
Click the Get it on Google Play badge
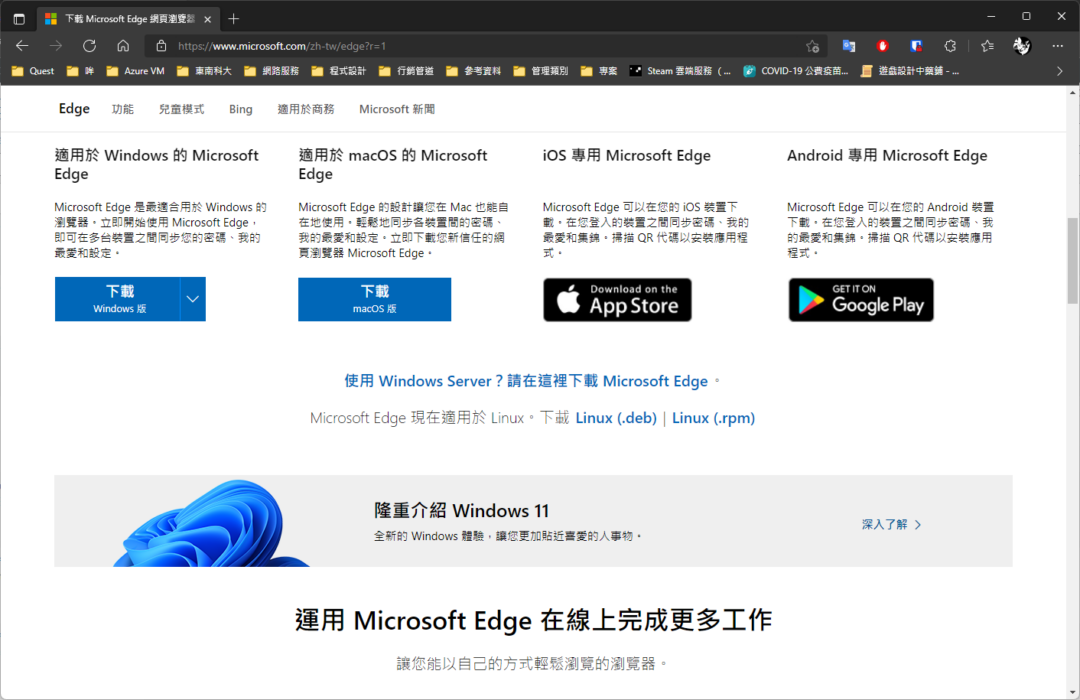(x=861, y=300)
